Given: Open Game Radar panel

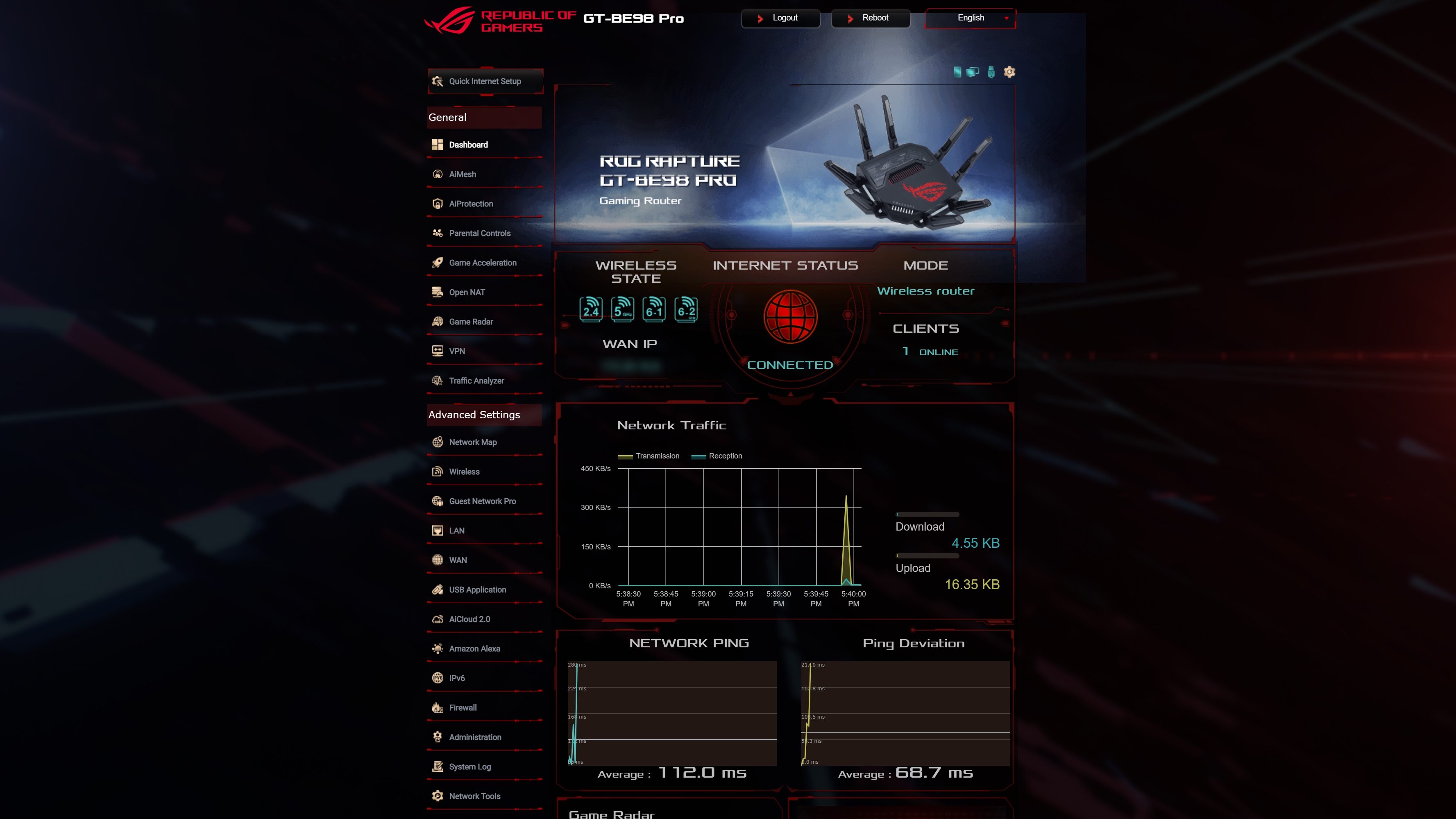Looking at the screenshot, I should tap(471, 321).
